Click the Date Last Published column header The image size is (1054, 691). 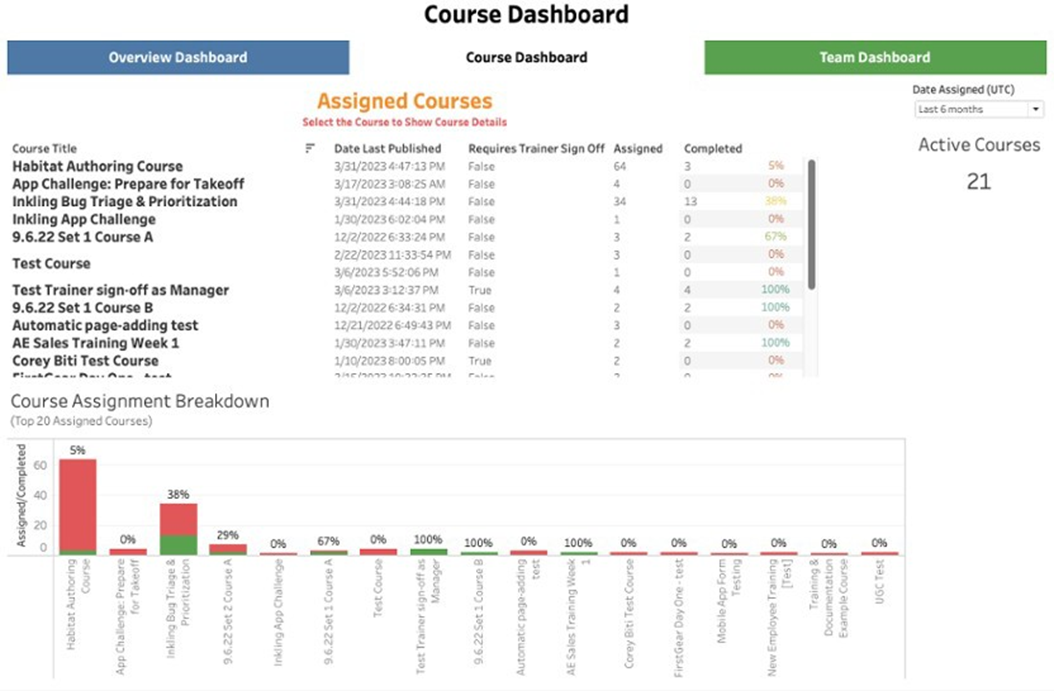(x=387, y=148)
